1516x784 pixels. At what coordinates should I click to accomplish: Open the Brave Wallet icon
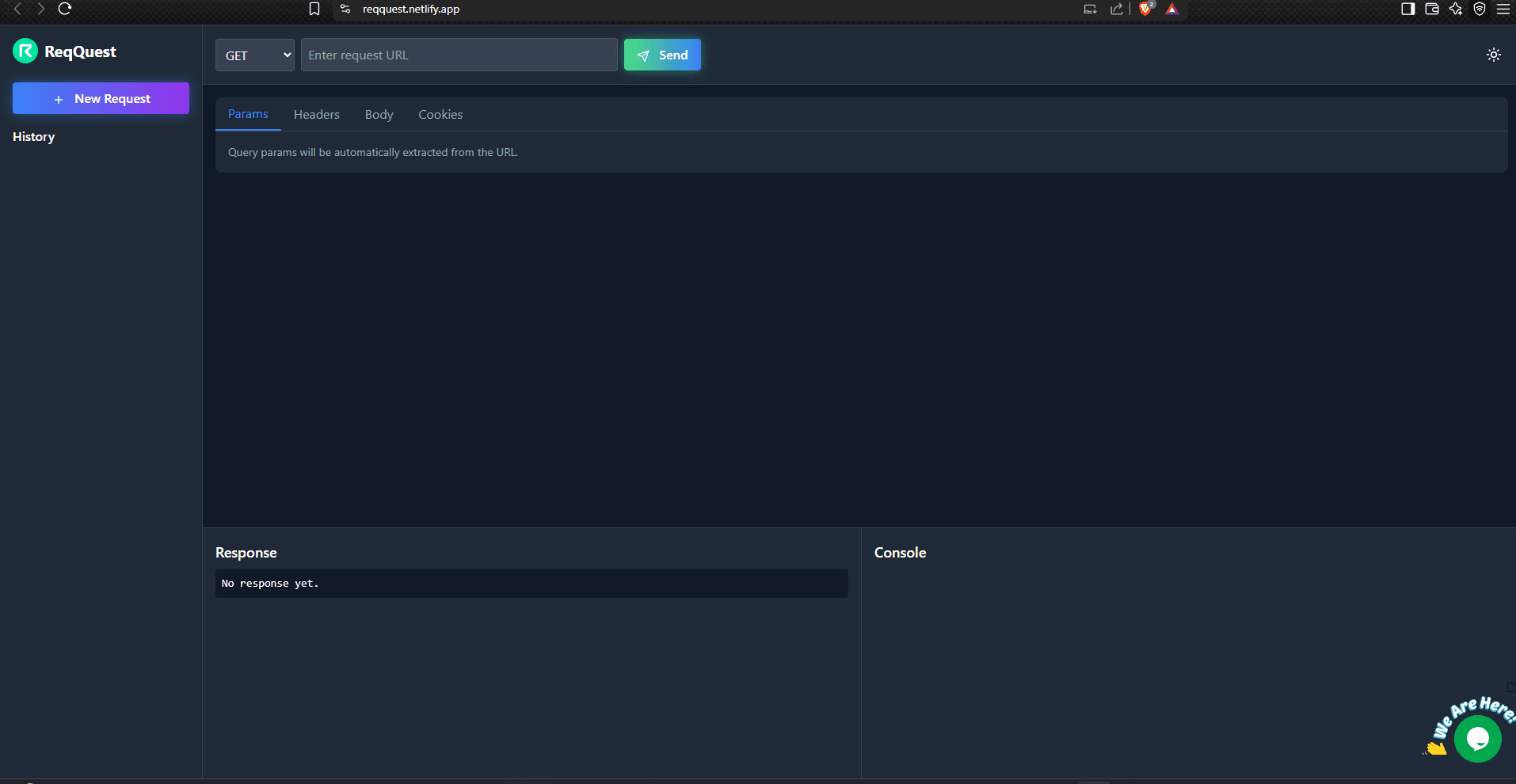pos(1432,9)
